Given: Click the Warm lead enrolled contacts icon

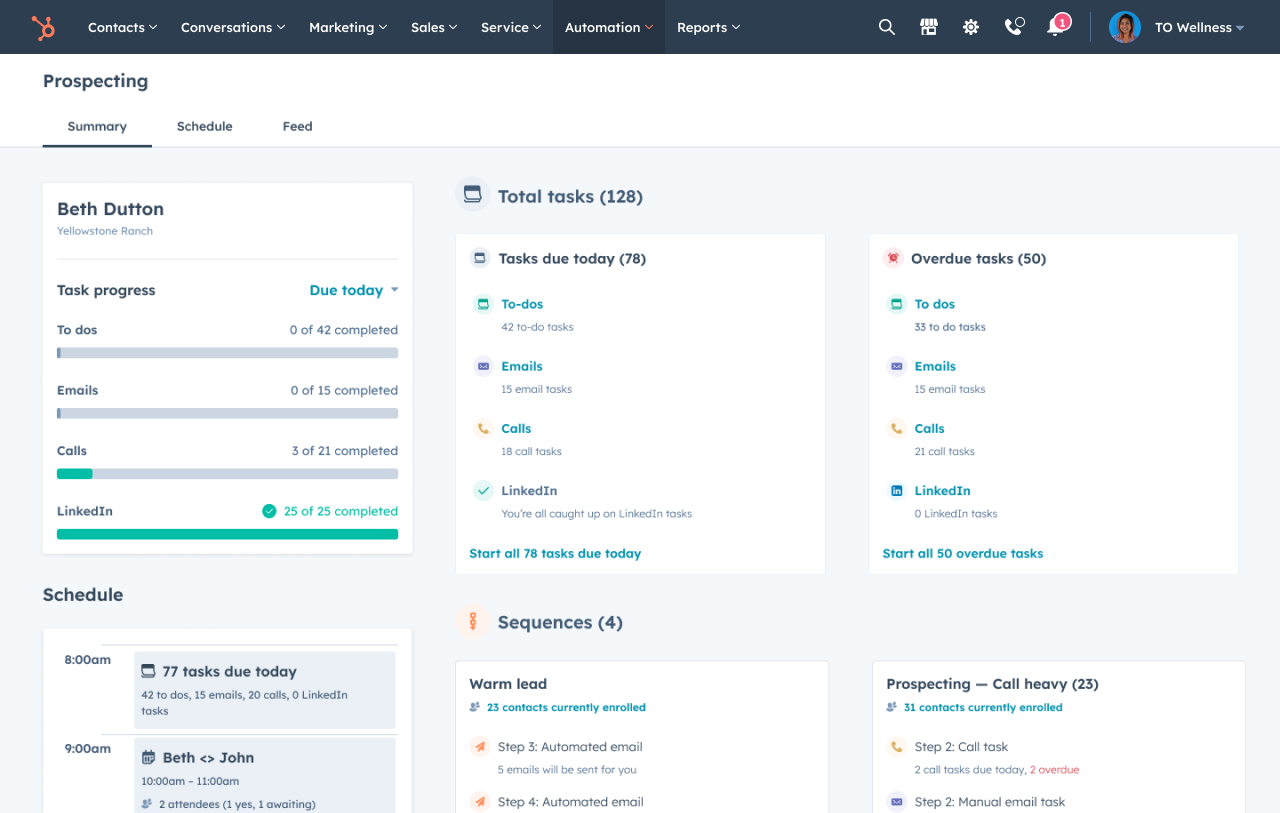Looking at the screenshot, I should [472, 707].
